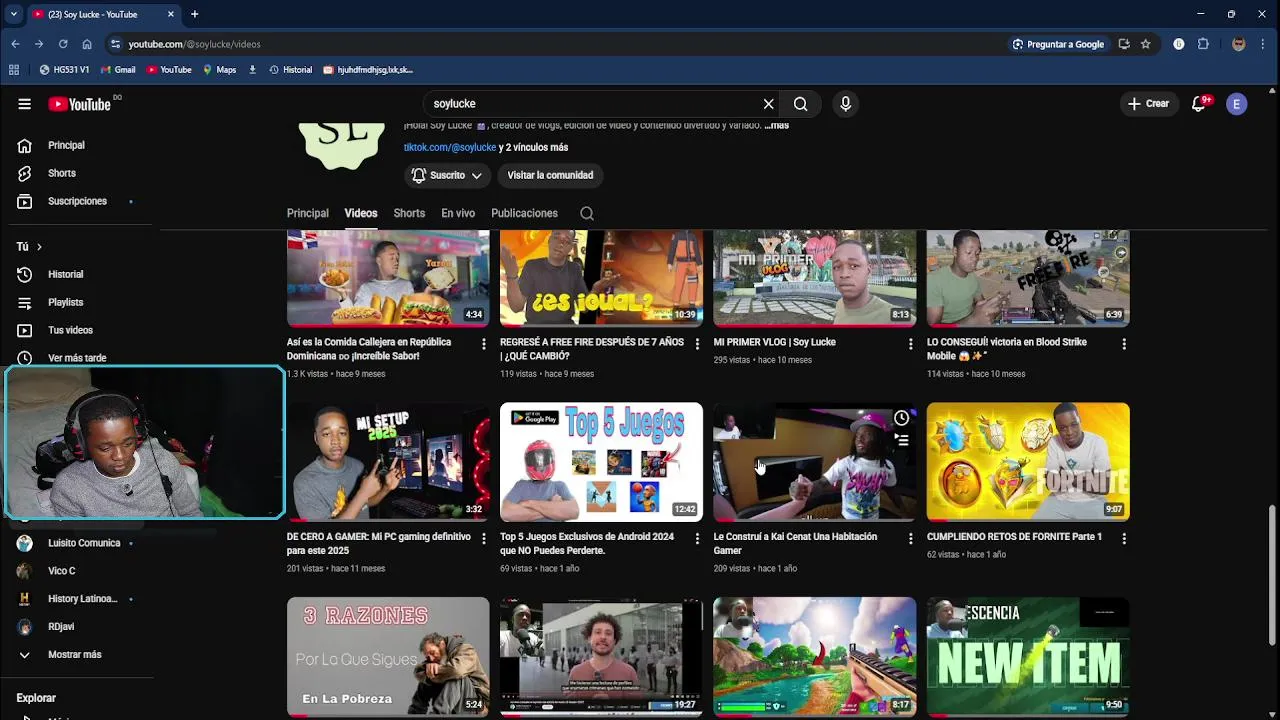
Task: Bookmark this page with star icon
Action: 1145,44
